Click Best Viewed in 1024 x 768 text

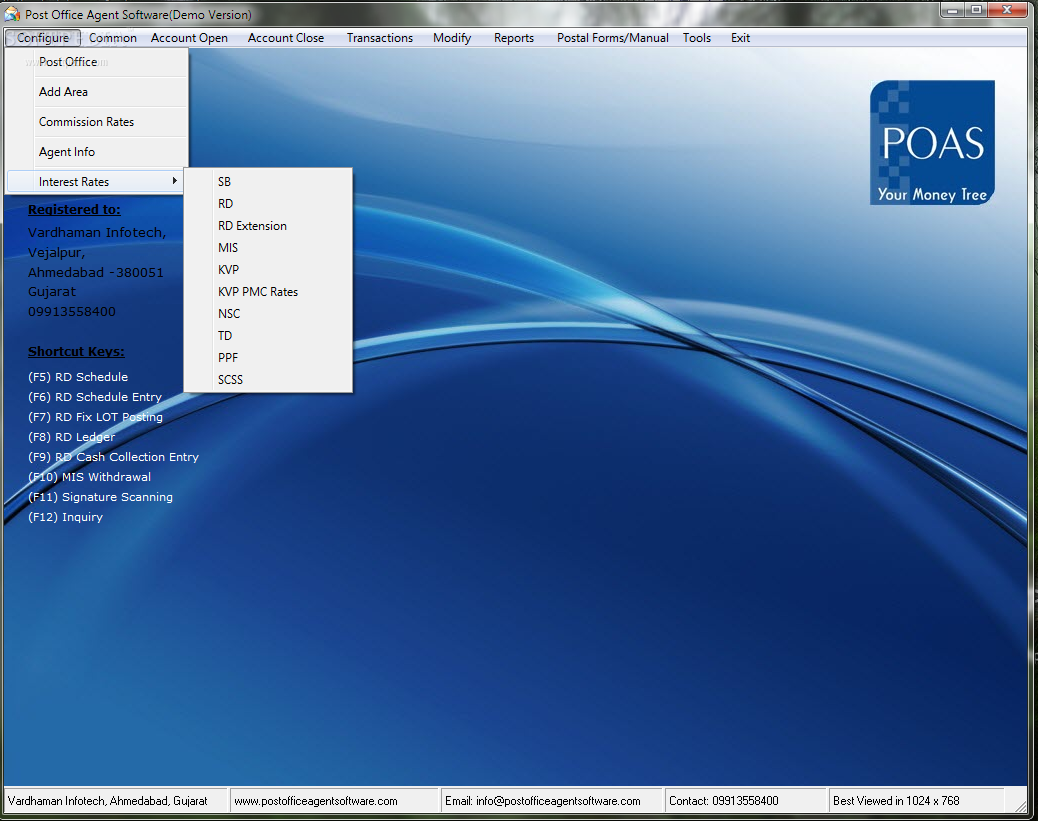click(x=896, y=800)
